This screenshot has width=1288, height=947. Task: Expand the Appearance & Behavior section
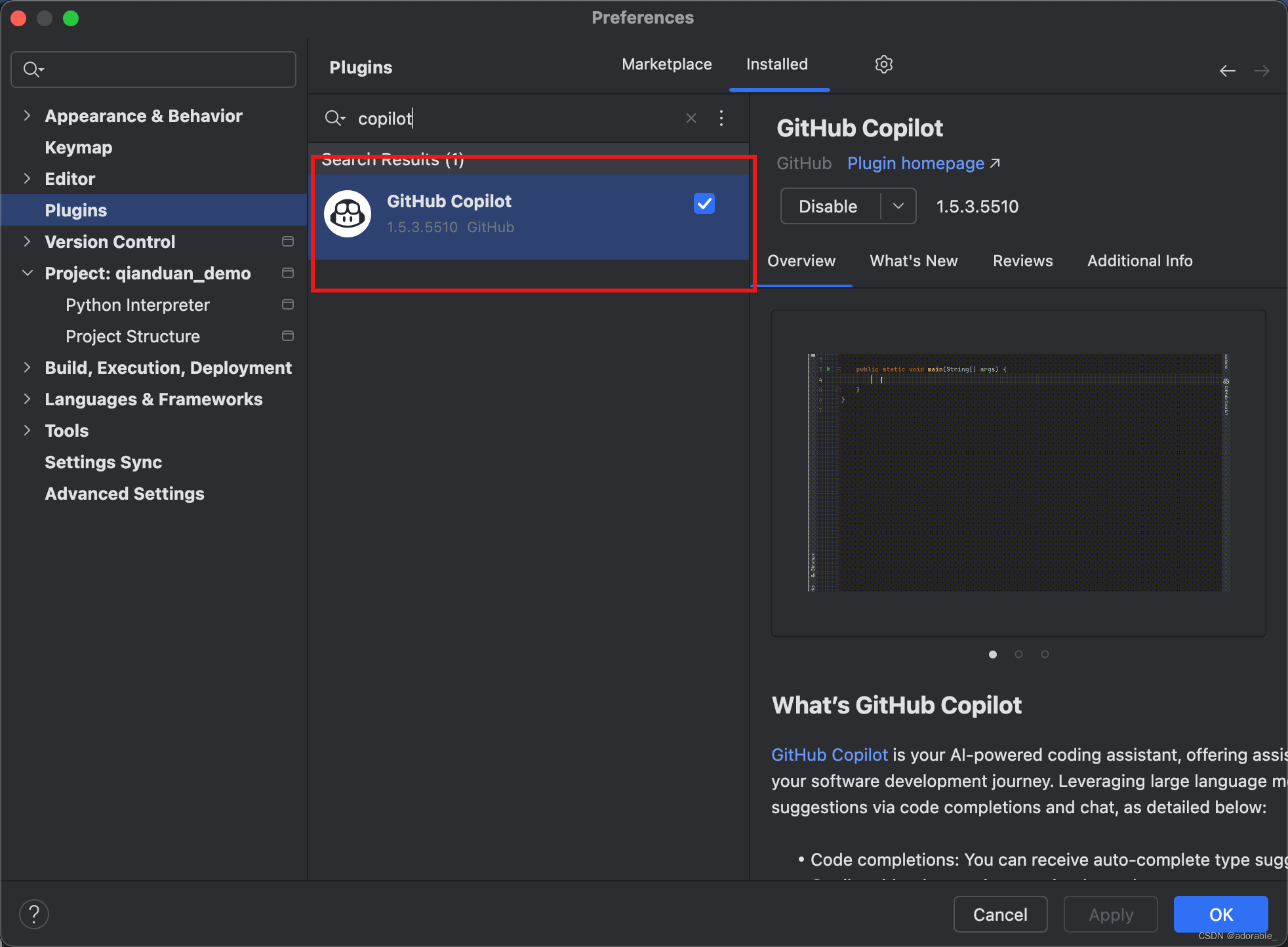point(27,115)
